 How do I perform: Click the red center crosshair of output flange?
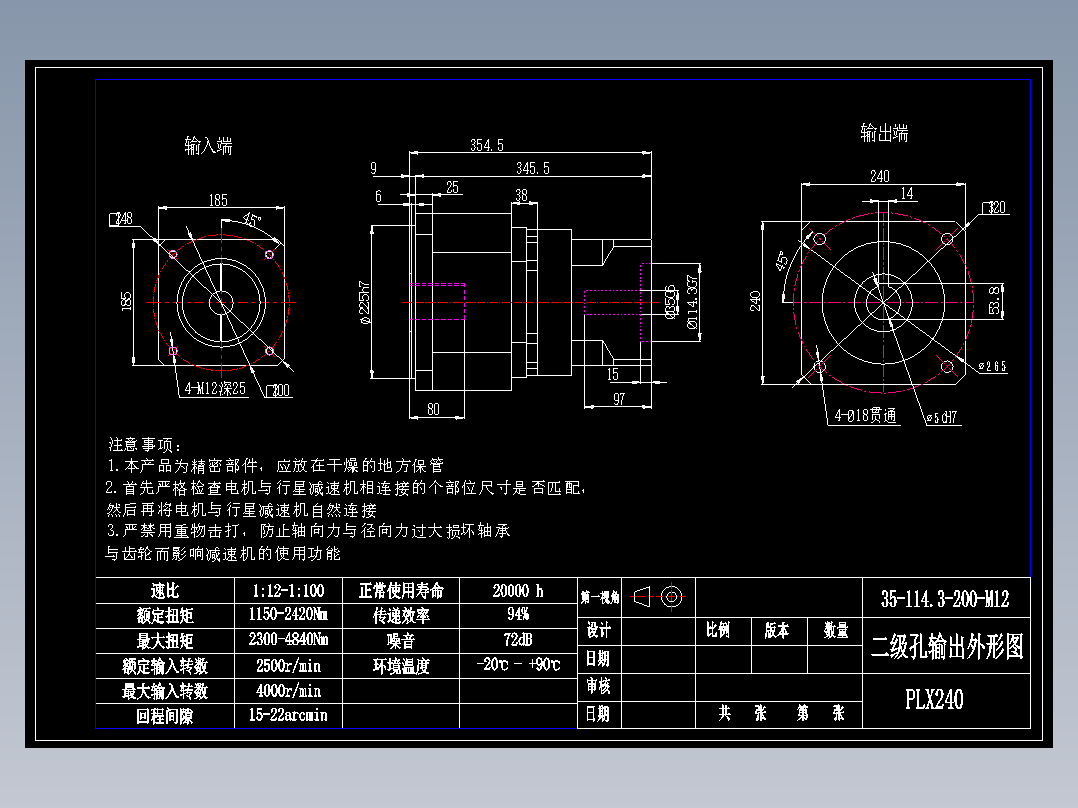click(x=884, y=305)
